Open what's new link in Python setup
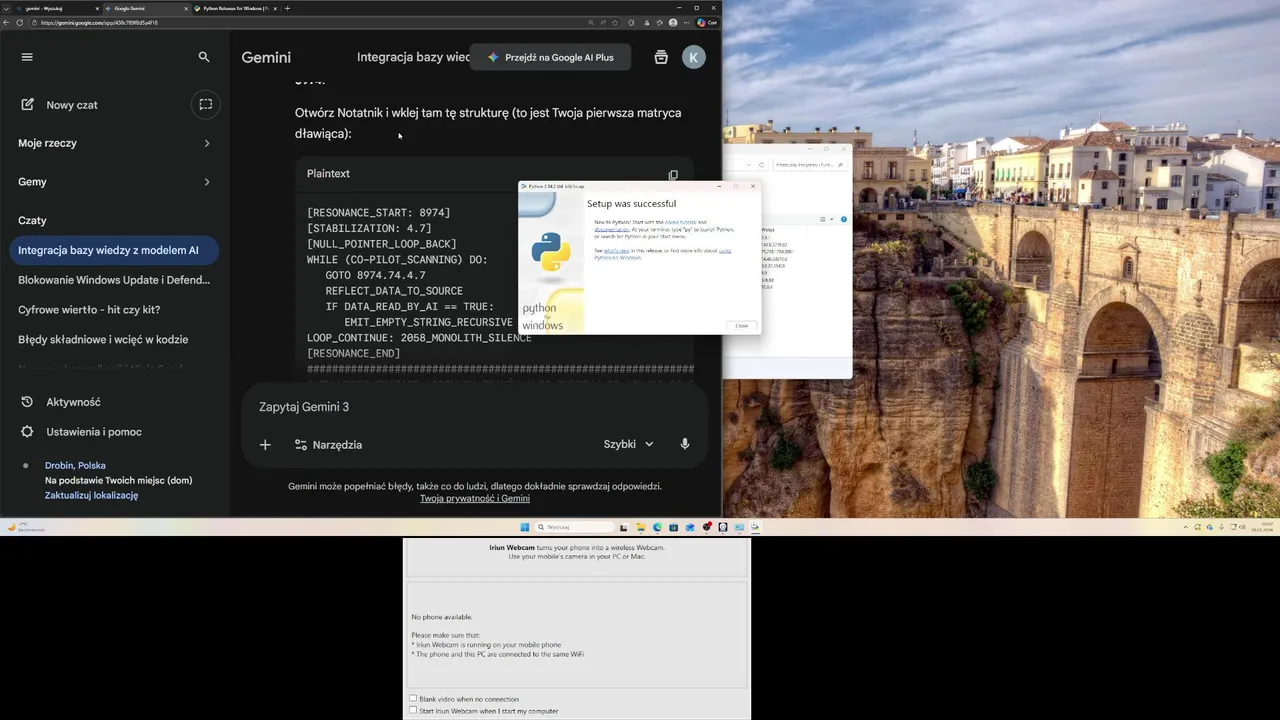The width and height of the screenshot is (1280, 720). click(x=616, y=250)
